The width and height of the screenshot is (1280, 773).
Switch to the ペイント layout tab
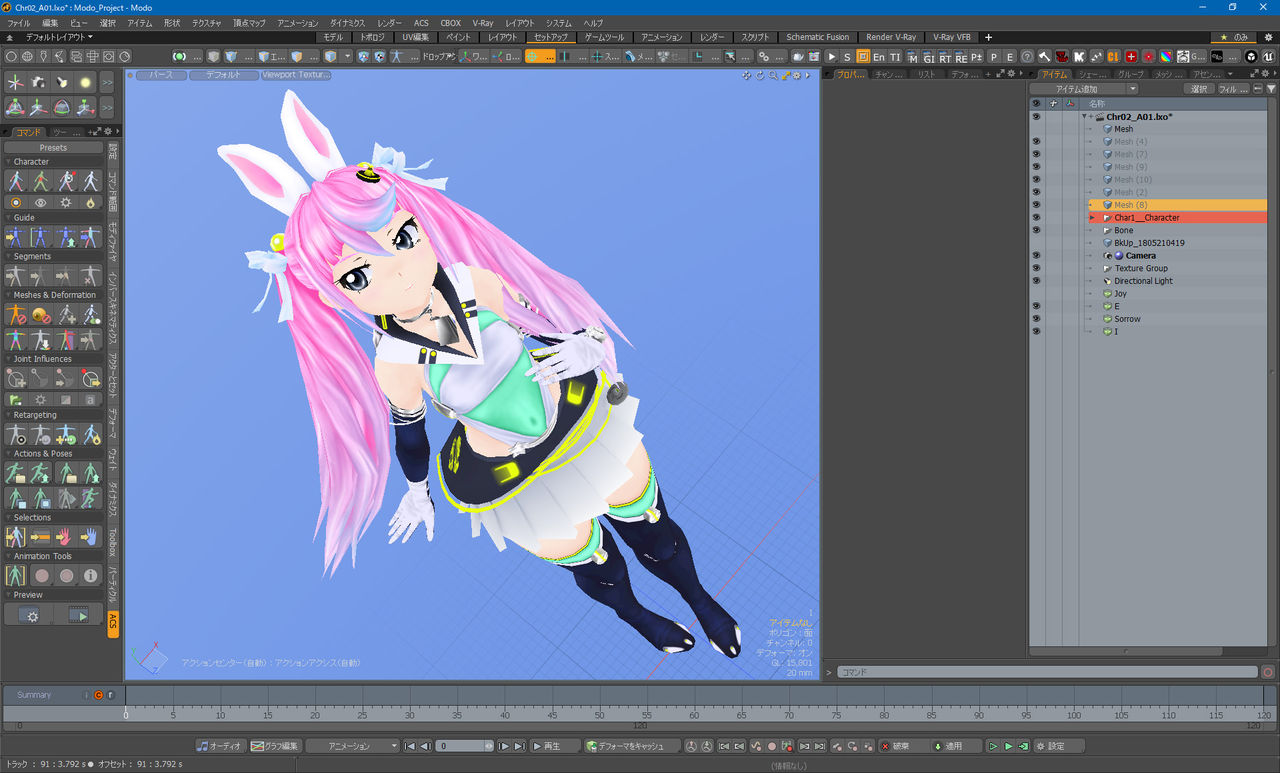459,37
